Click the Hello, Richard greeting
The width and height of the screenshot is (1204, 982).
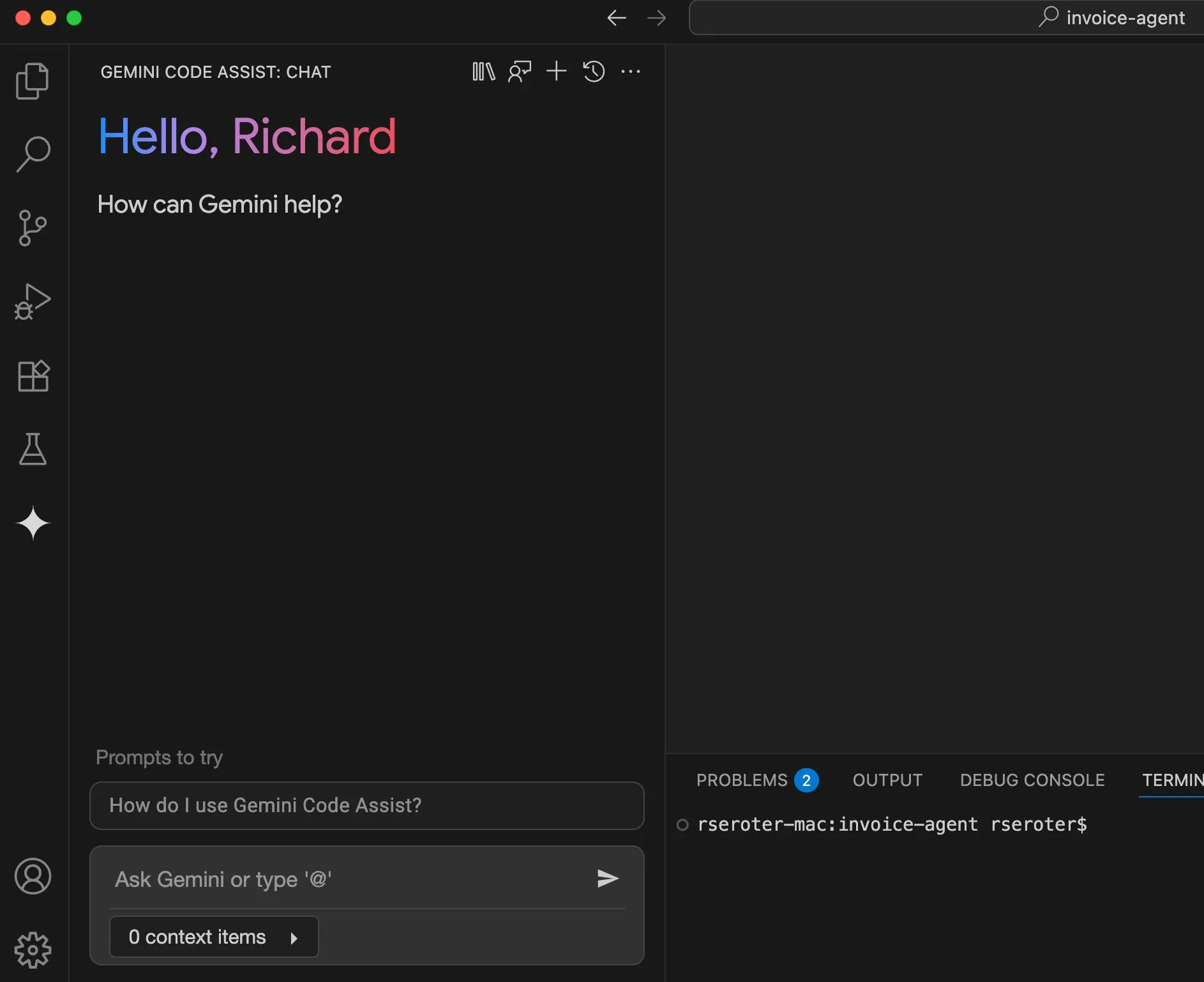(x=247, y=137)
